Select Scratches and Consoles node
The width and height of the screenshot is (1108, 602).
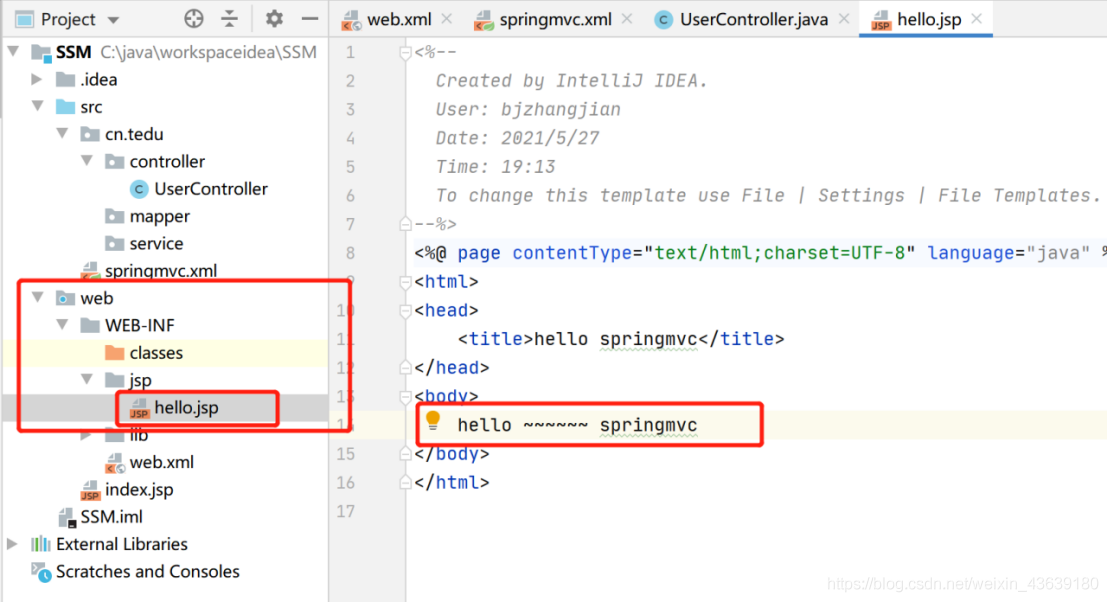(x=147, y=571)
